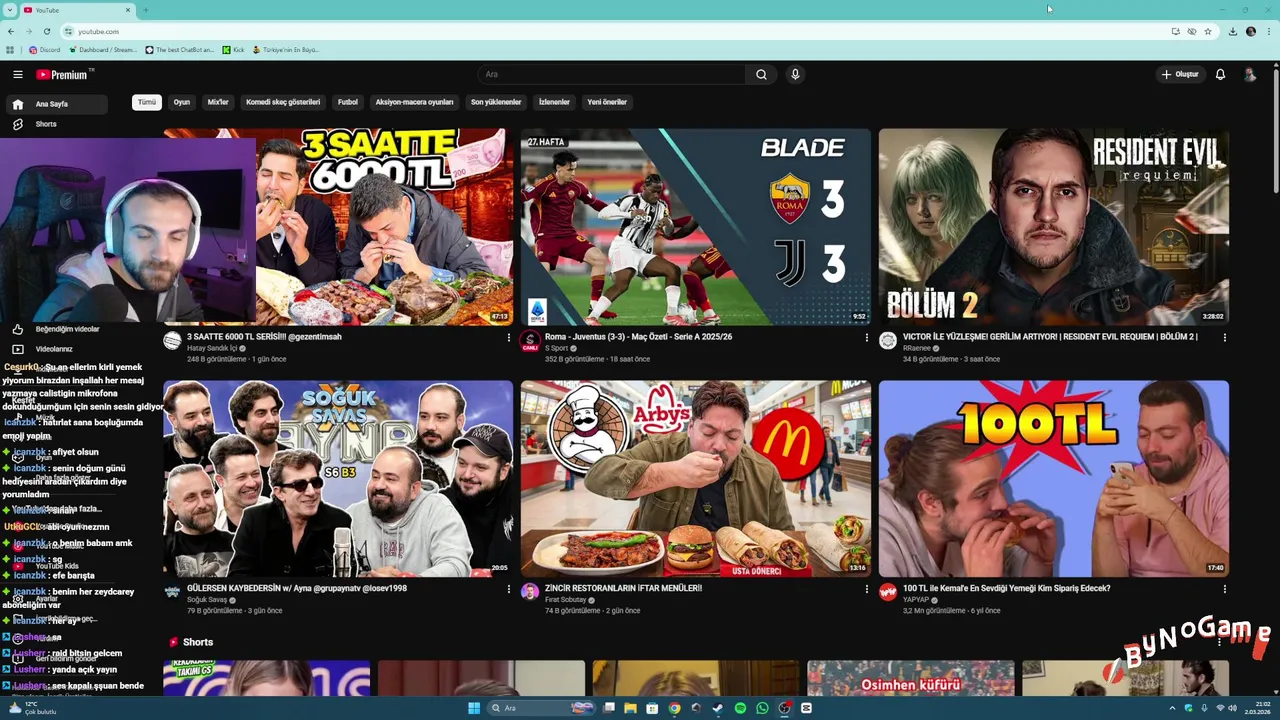The width and height of the screenshot is (1280, 720).
Task: Open the notifications bell
Action: [1220, 74]
